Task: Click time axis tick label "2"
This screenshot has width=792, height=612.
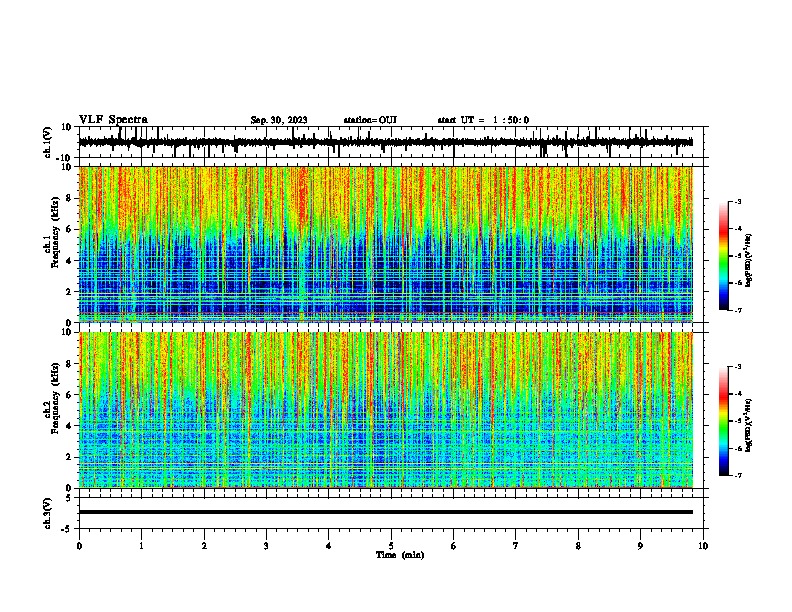Action: coord(204,546)
